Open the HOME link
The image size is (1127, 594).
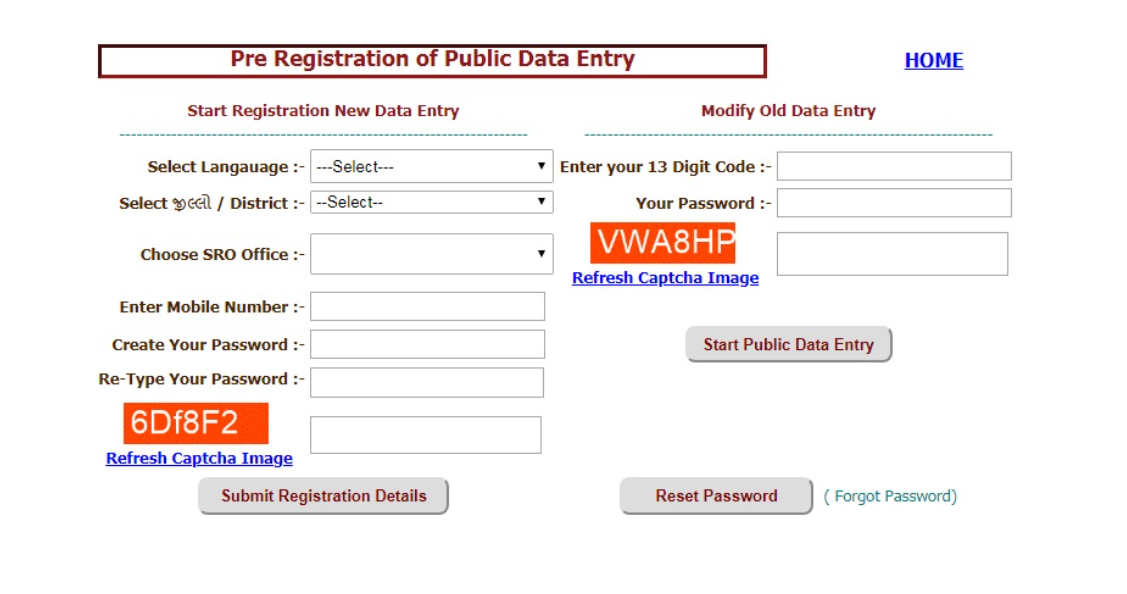pyautogui.click(x=933, y=60)
